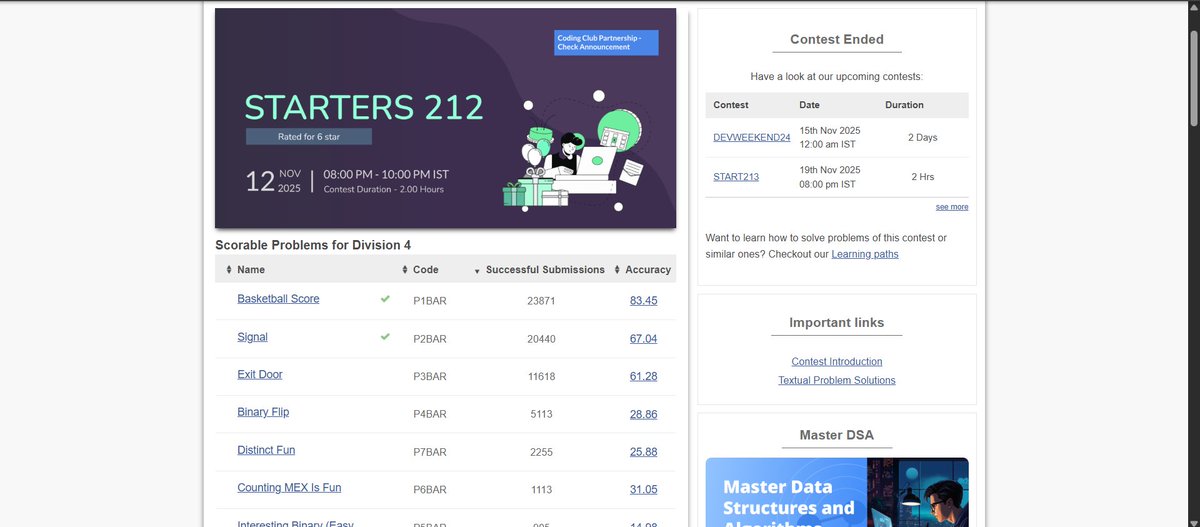Image resolution: width=1200 pixels, height=527 pixels.
Task: Open the Binary Flip problem
Action: [263, 412]
